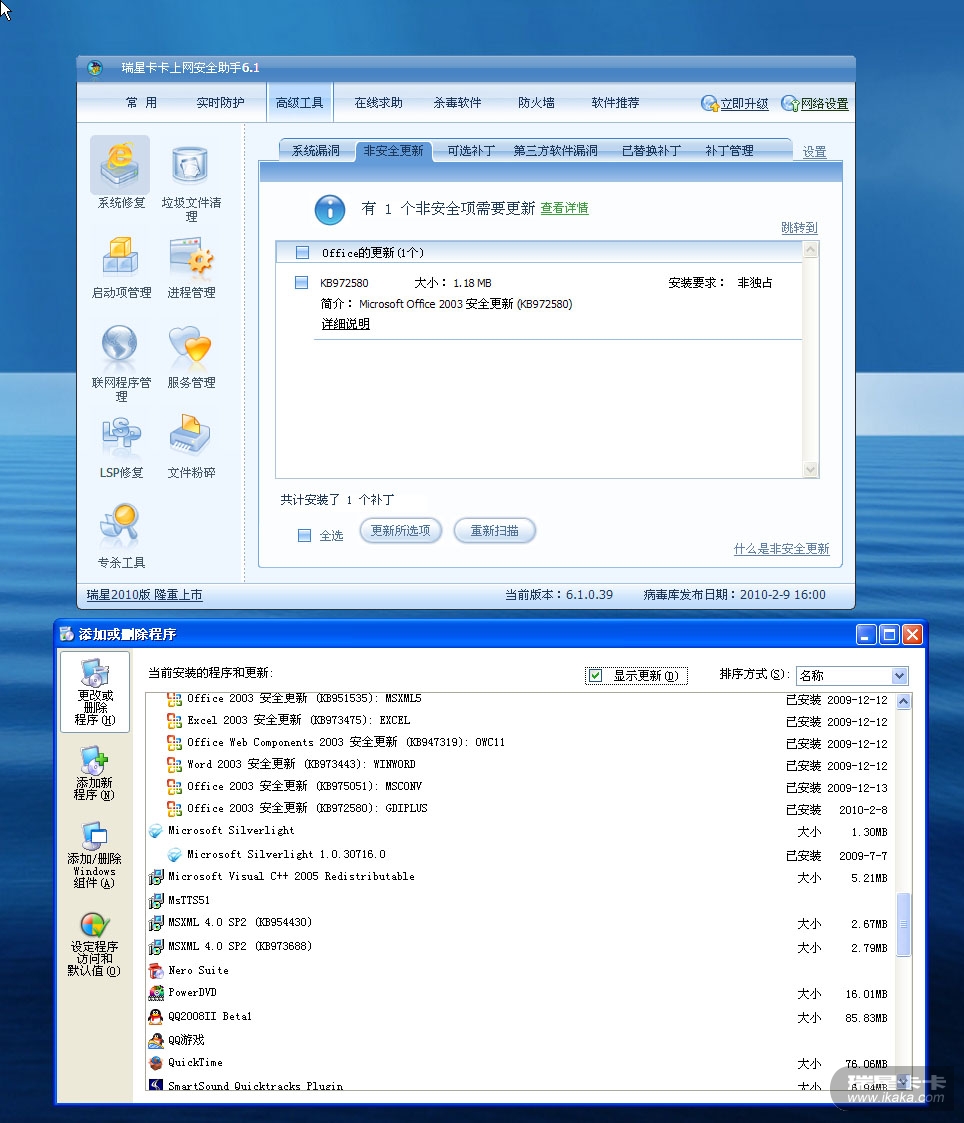Click the 重新扫描 button

tap(495, 531)
